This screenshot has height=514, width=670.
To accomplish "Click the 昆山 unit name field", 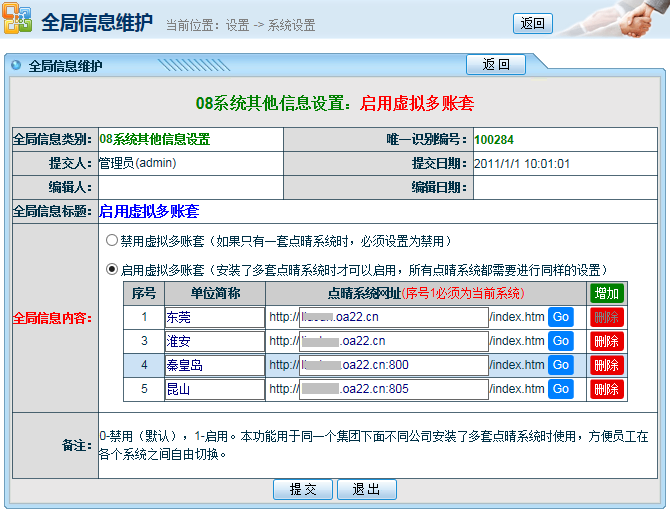I will (213, 389).
